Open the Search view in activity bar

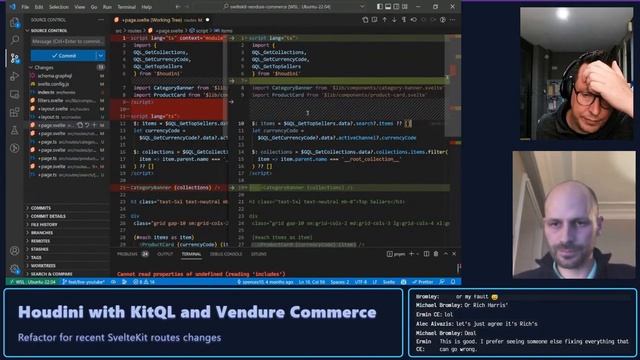pyautogui.click(x=15, y=40)
